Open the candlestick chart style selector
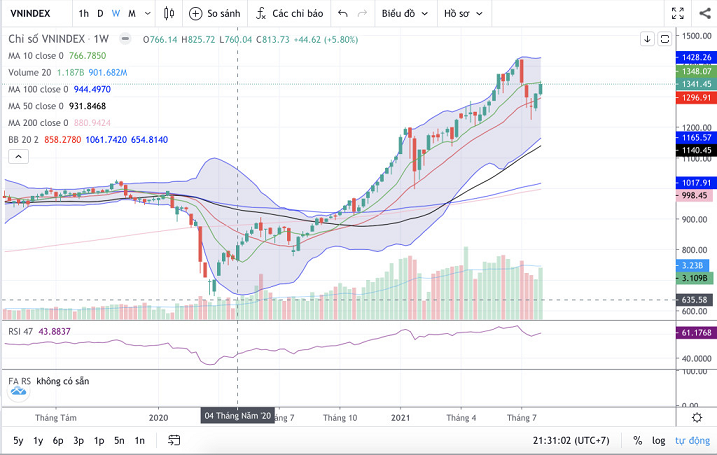This screenshot has width=717, height=455. (168, 13)
